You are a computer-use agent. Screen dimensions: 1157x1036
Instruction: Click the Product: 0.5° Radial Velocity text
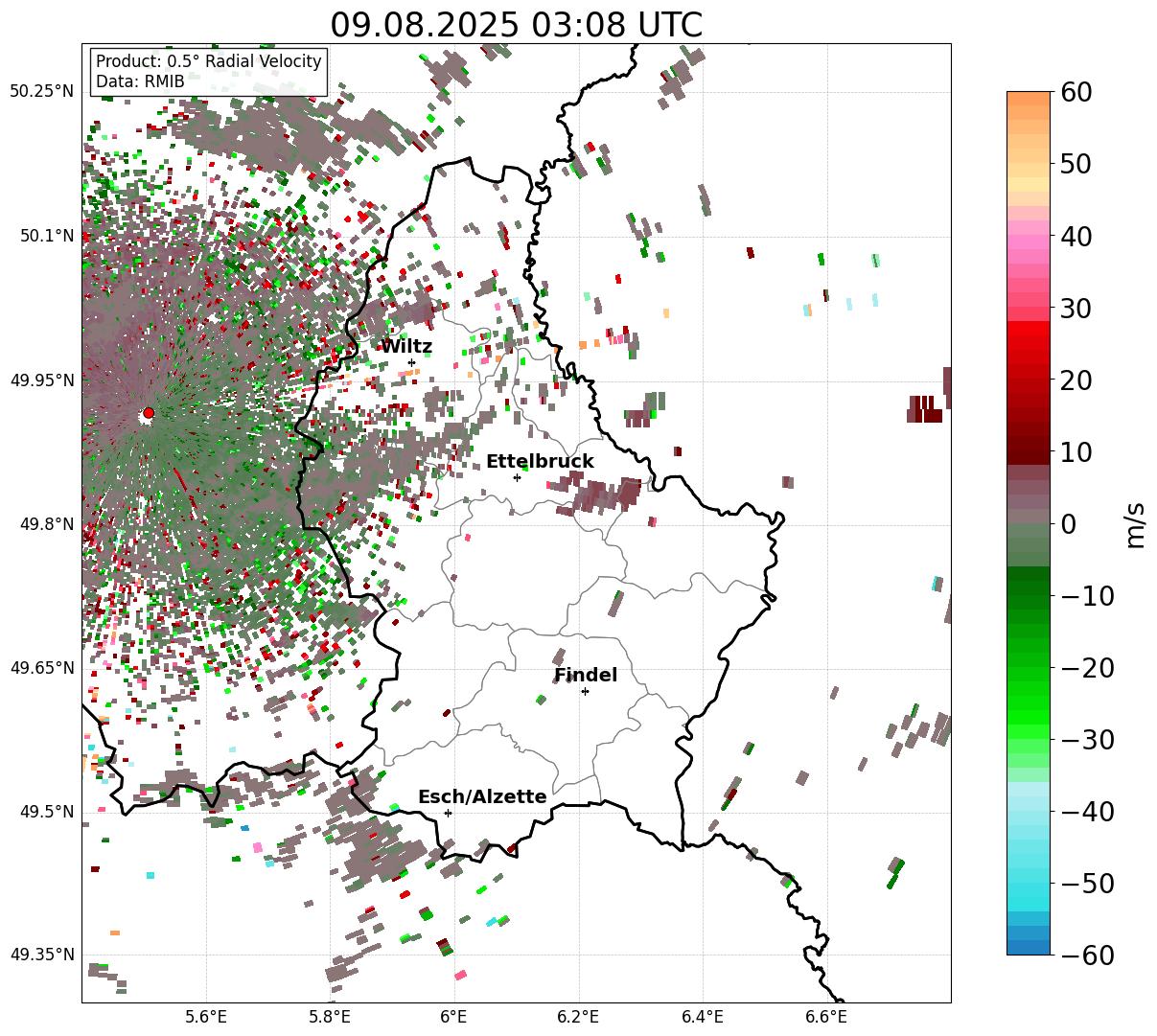pos(209,61)
